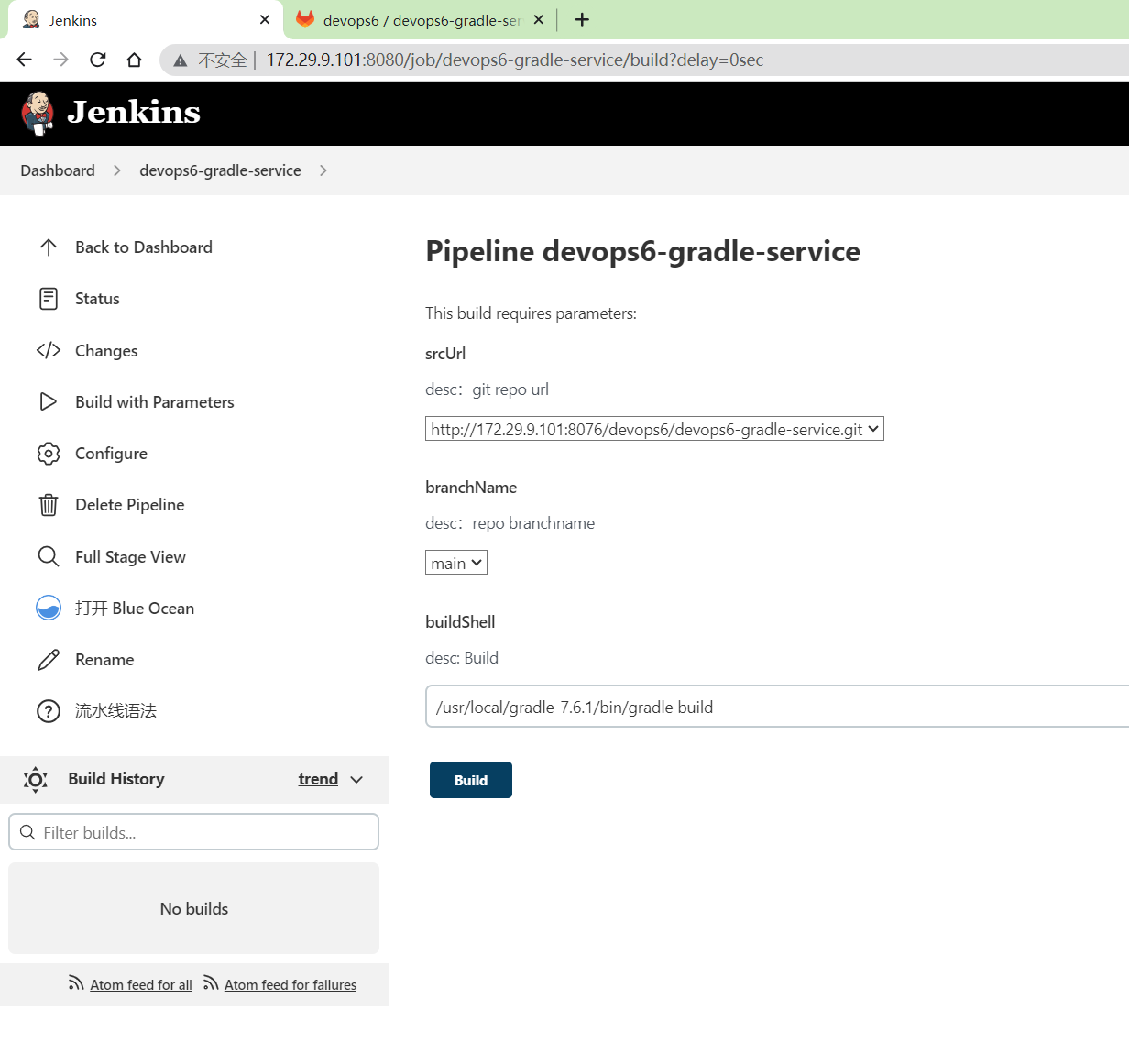
Task: Click the devops6-gradle-service breadcrumb link
Action: (x=220, y=170)
